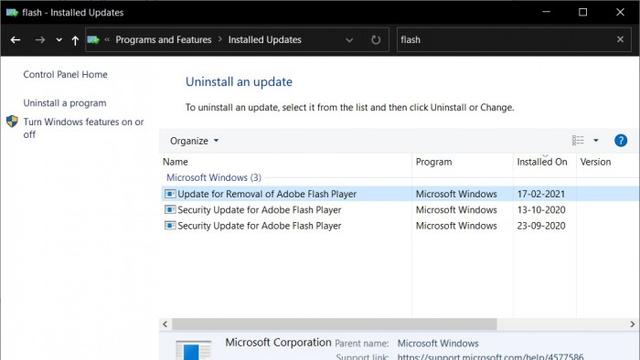This screenshot has width=640, height=360.
Task: Minimize the Installed Updates window
Action: (x=546, y=12)
